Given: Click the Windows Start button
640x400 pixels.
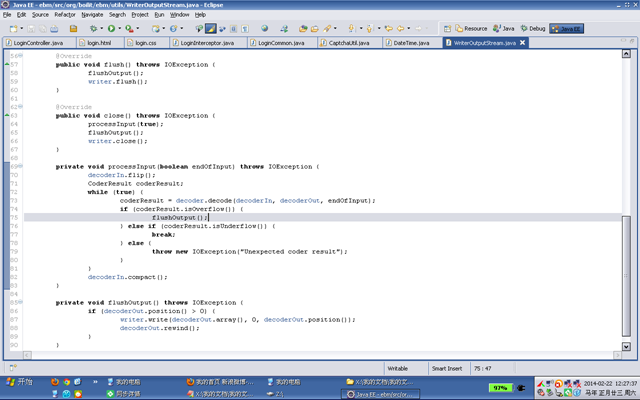Looking at the screenshot, I should point(22,382).
